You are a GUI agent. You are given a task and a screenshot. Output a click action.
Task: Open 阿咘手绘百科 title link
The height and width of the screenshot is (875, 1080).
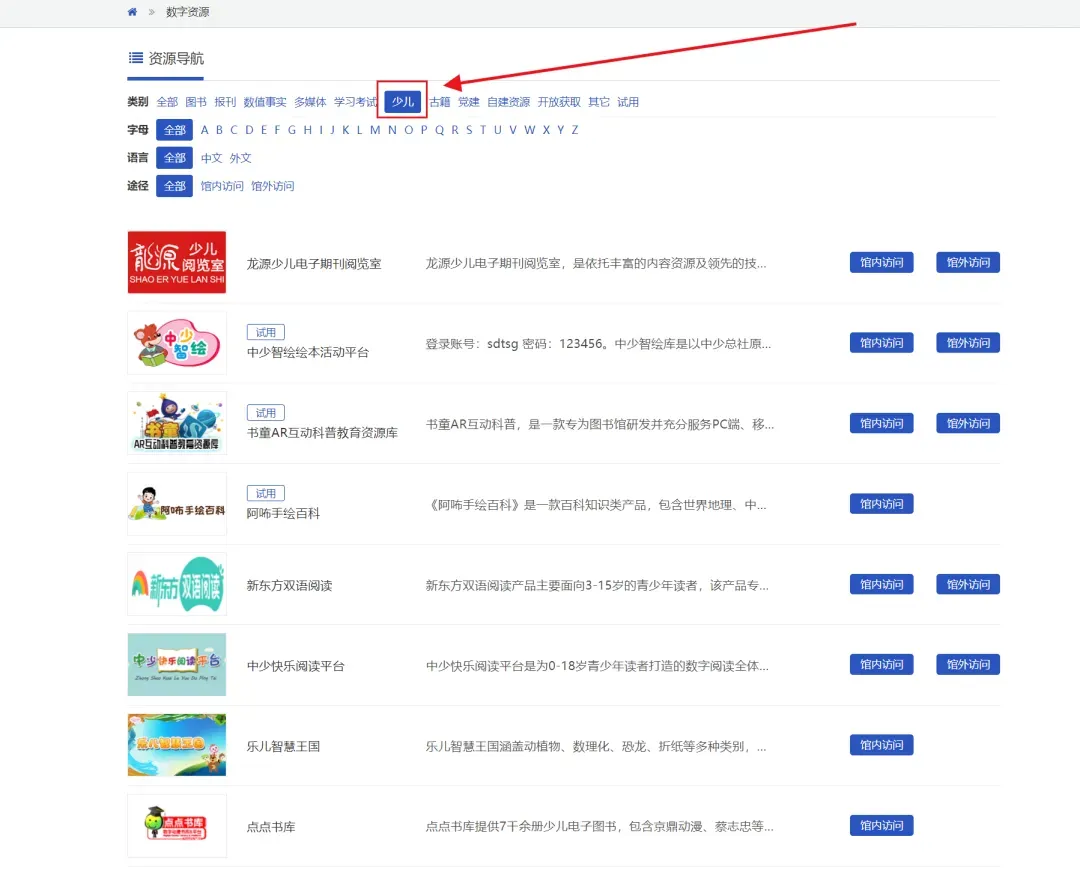click(x=283, y=513)
